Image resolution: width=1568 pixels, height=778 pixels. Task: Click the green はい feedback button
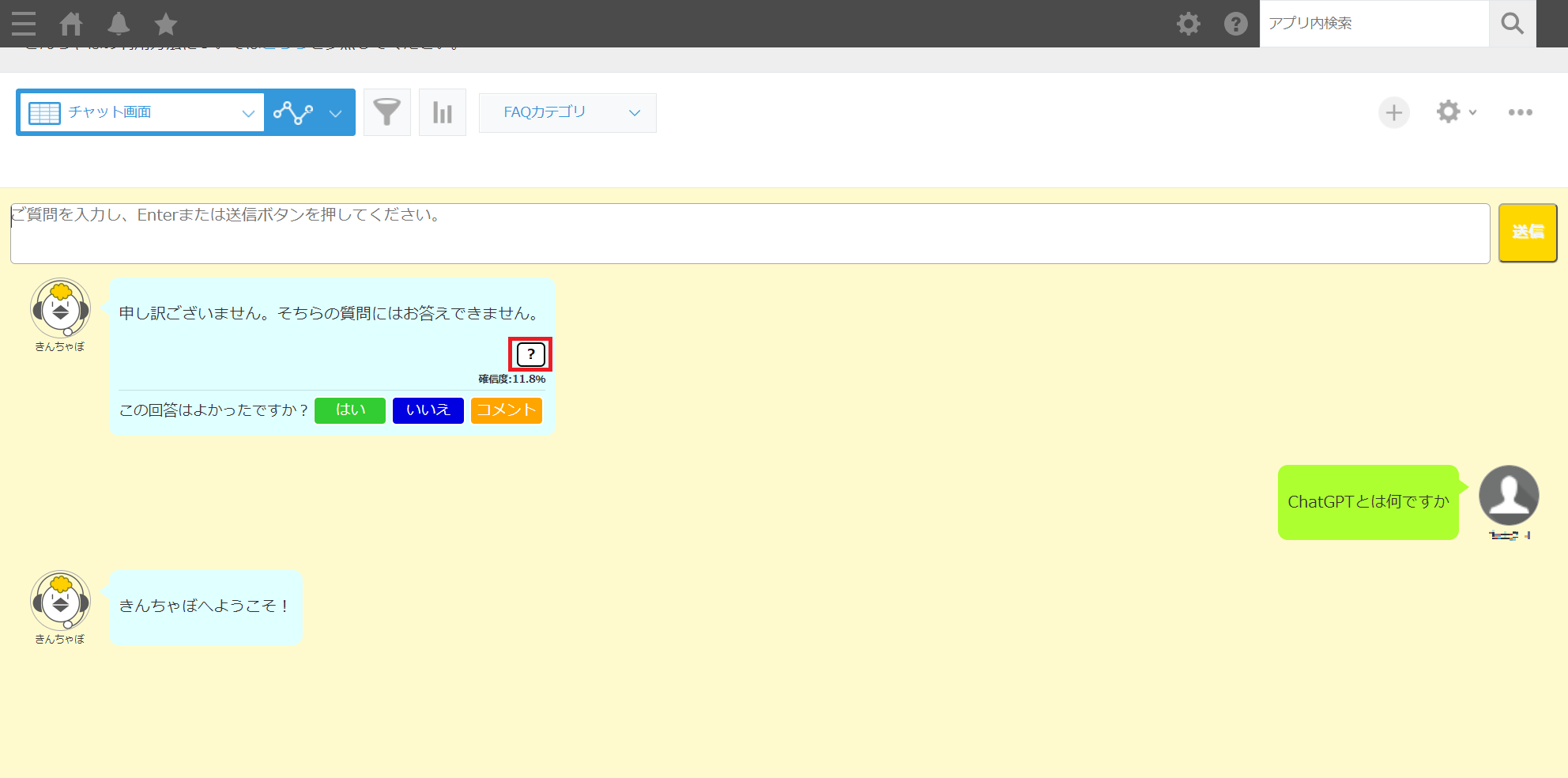tap(350, 410)
